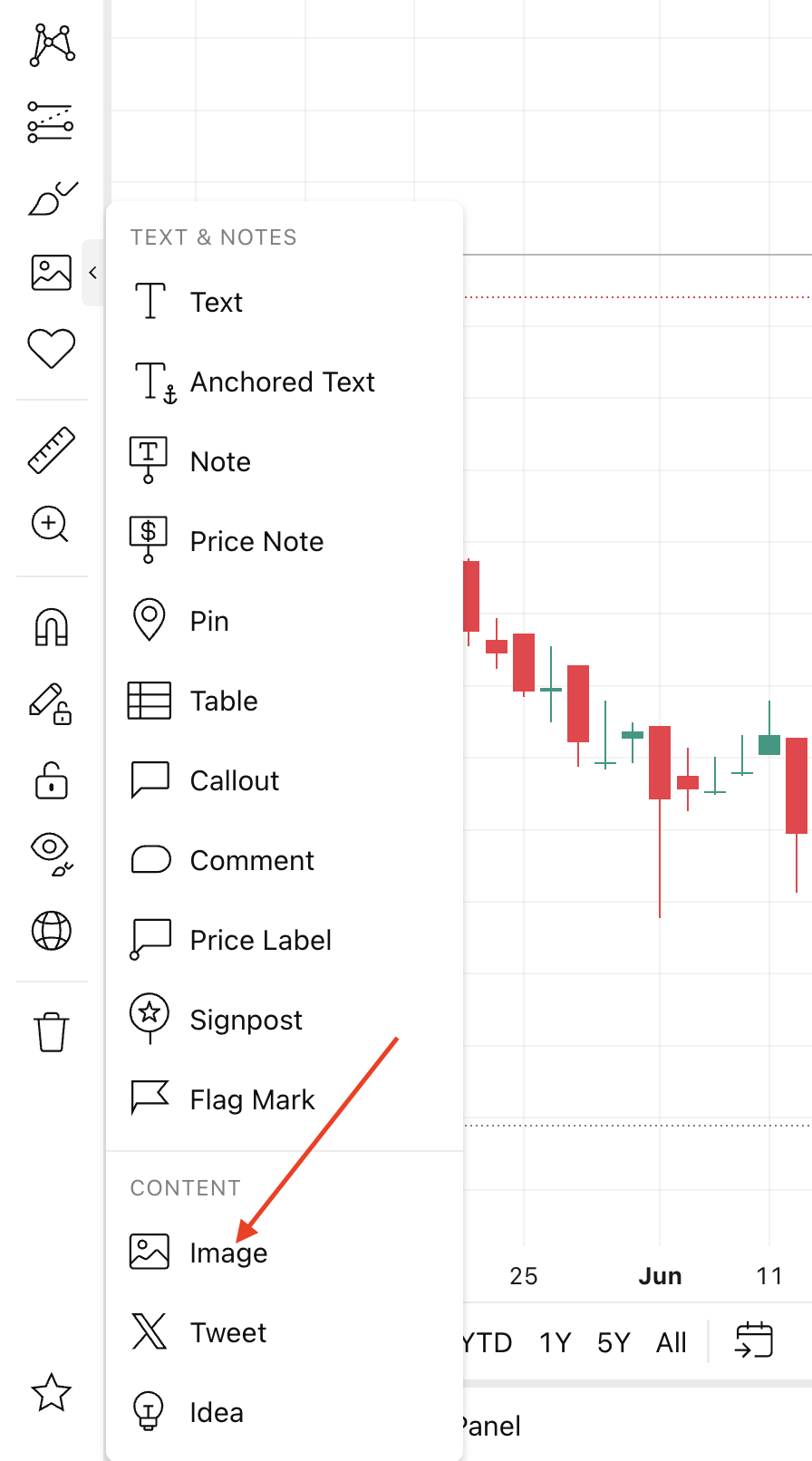Click the trash remove objects icon
This screenshot has width=812, height=1461.
[x=52, y=1031]
